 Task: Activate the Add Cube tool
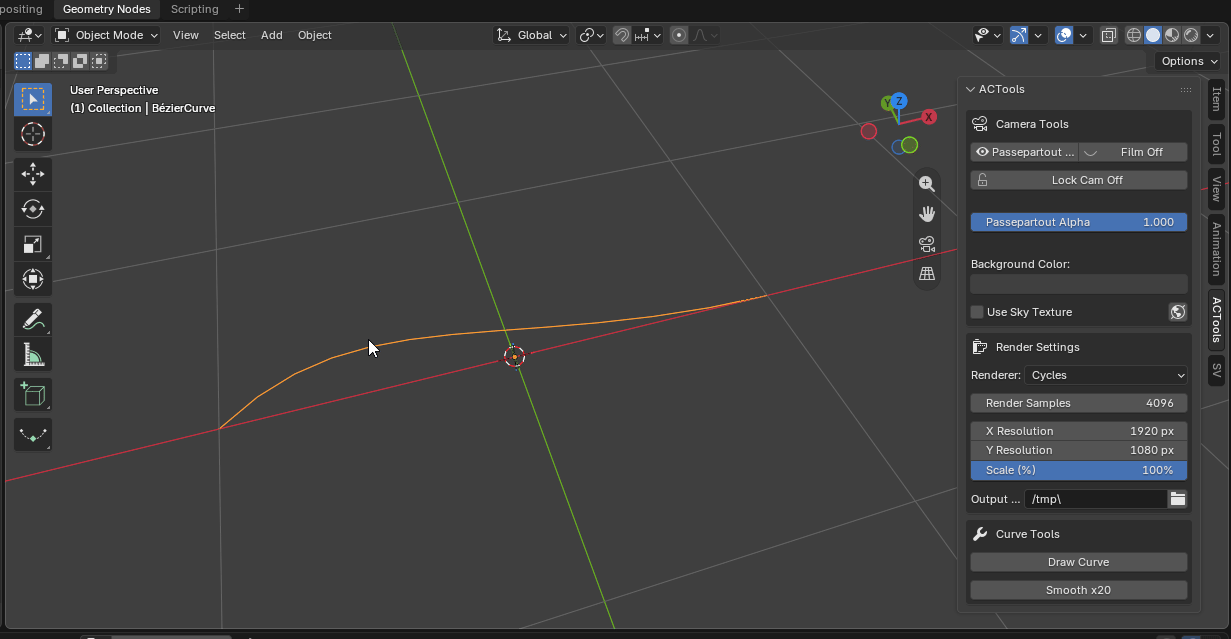(33, 395)
